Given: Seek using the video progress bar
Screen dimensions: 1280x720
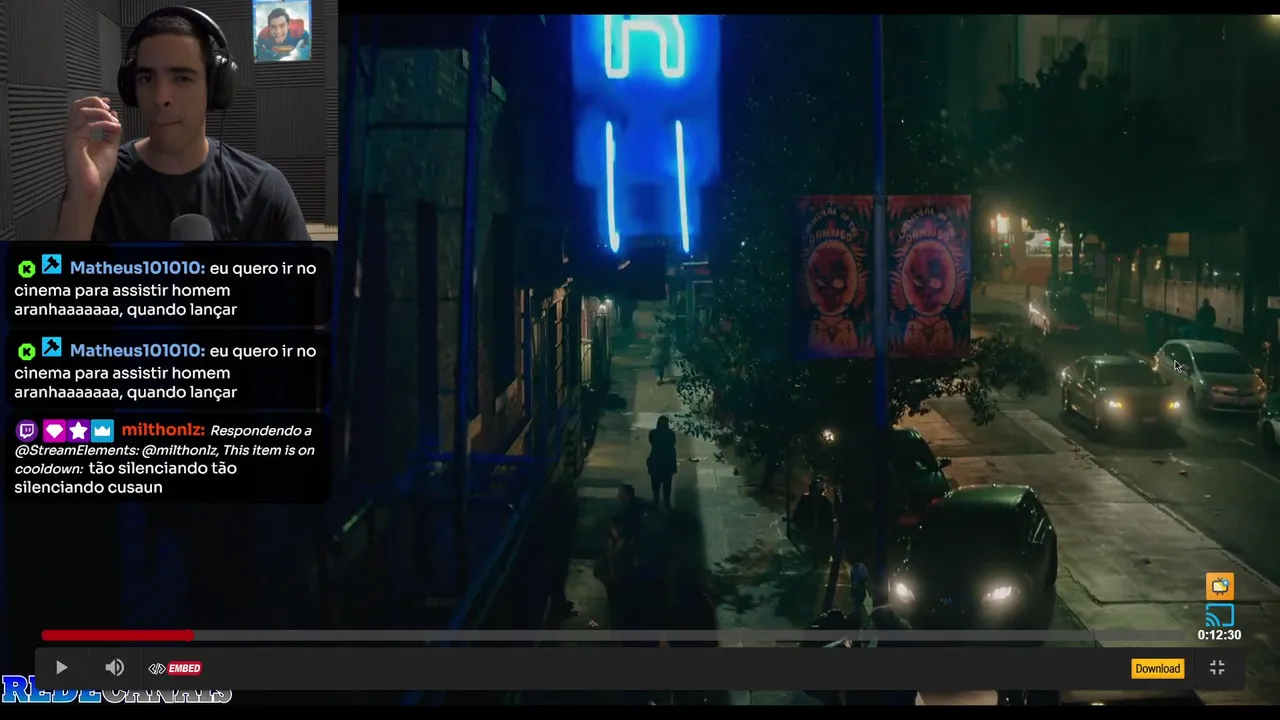Looking at the screenshot, I should click(615, 635).
